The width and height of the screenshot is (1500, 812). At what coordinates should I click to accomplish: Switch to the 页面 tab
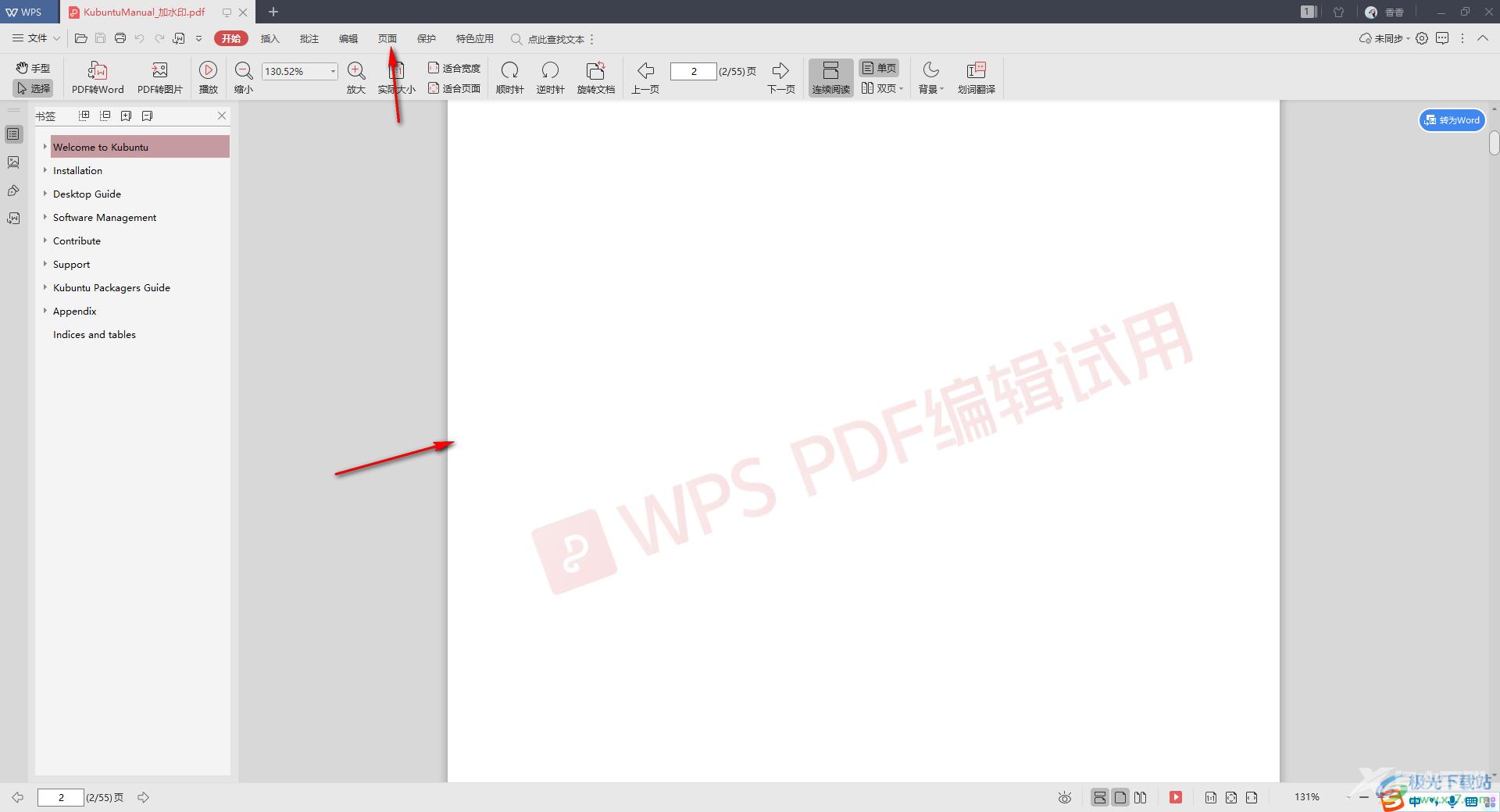[x=387, y=38]
